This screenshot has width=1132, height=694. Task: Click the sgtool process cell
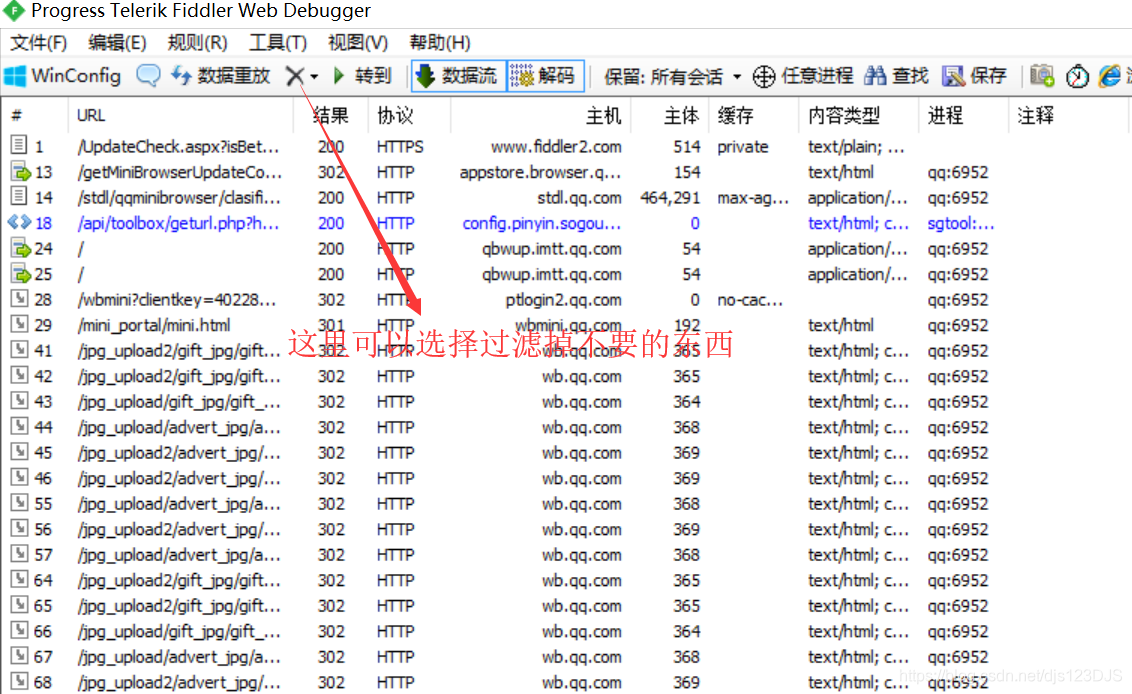click(961, 223)
